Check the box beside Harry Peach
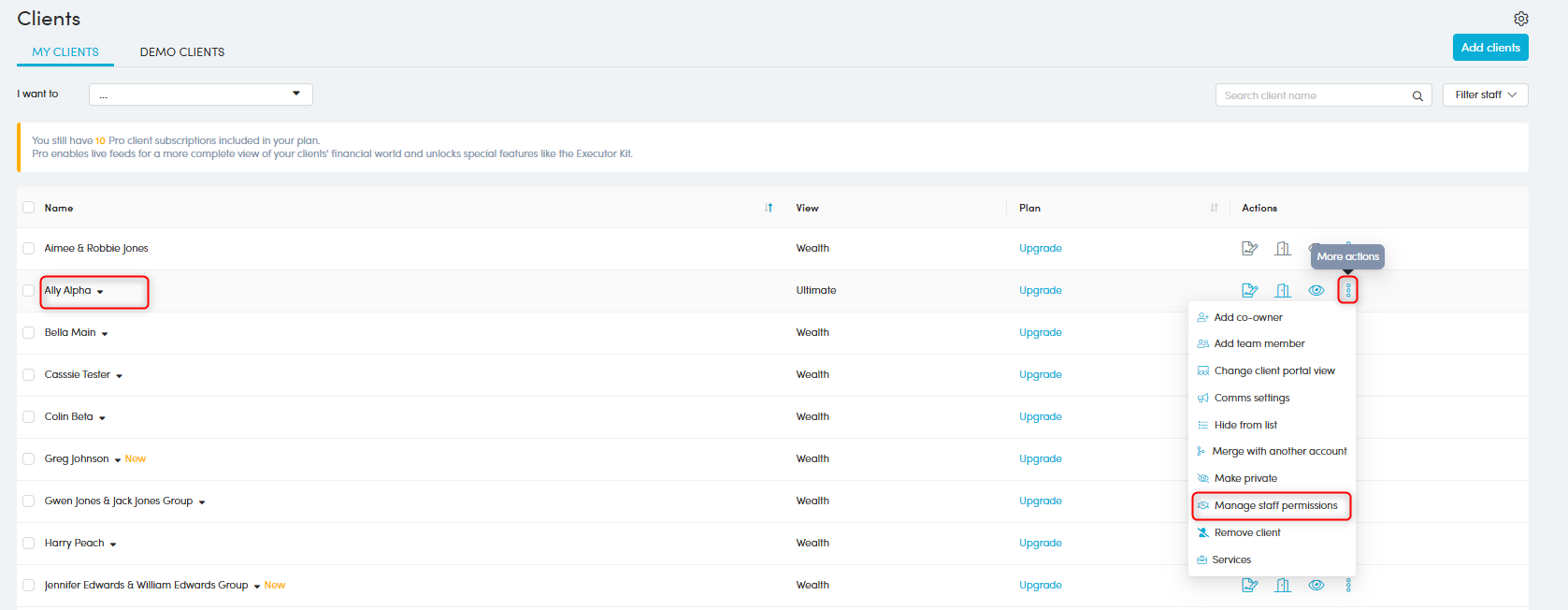This screenshot has width=1568, height=610. tap(29, 543)
